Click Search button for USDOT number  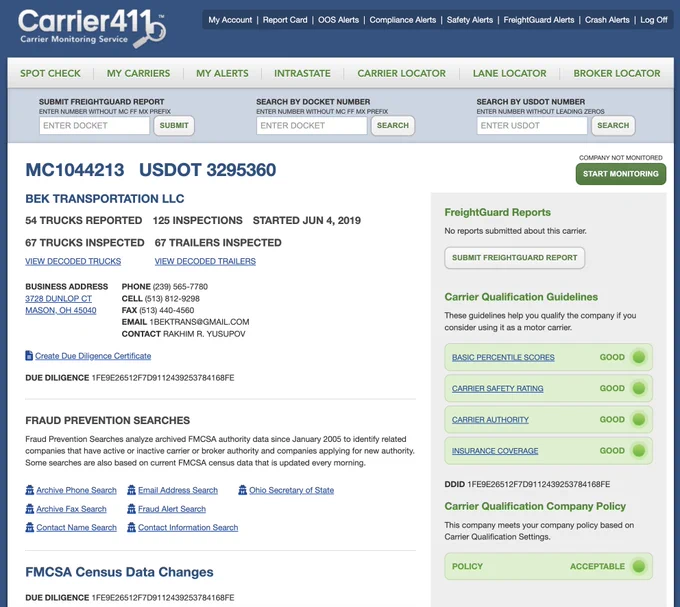pyautogui.click(x=613, y=126)
